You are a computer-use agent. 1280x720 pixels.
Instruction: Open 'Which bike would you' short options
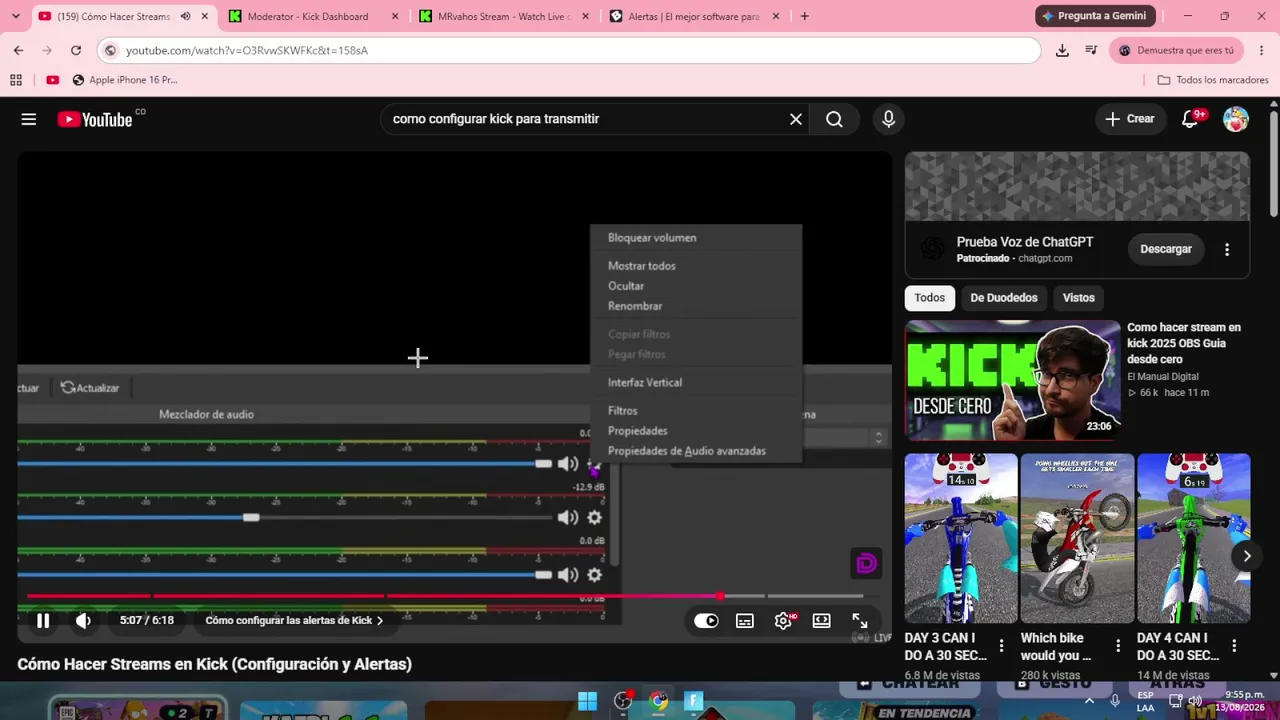tap(1118, 647)
